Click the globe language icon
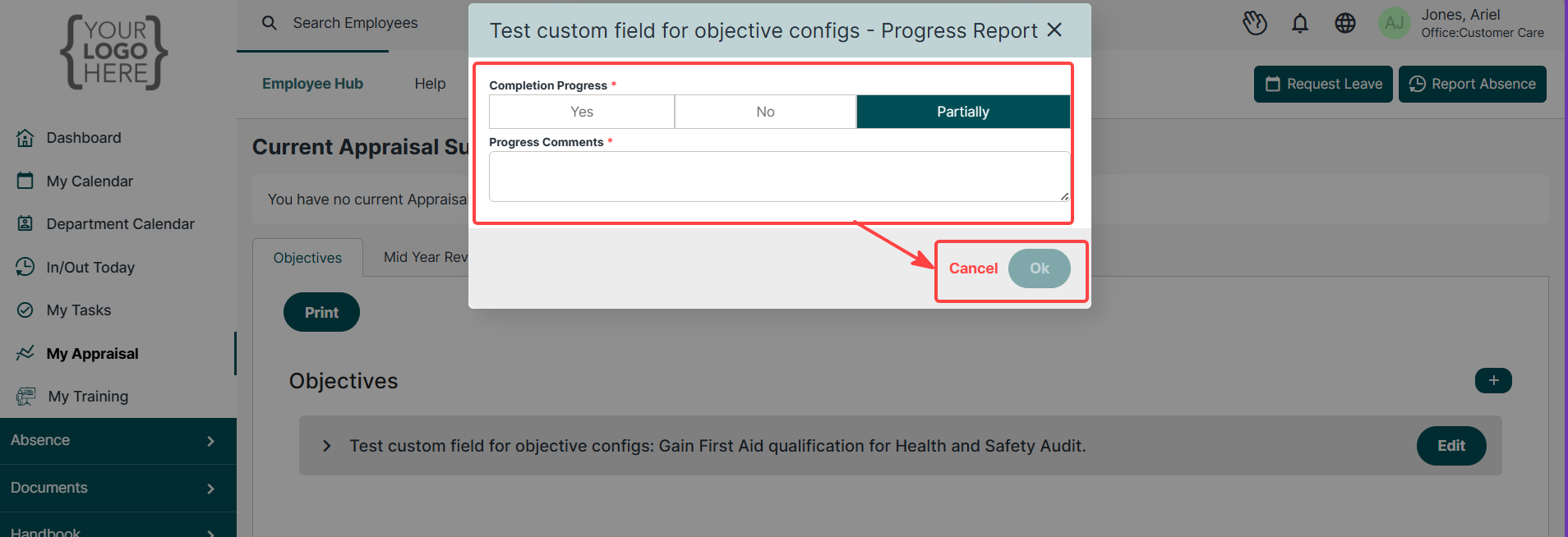Screen dimensions: 1568x537 click(1345, 23)
